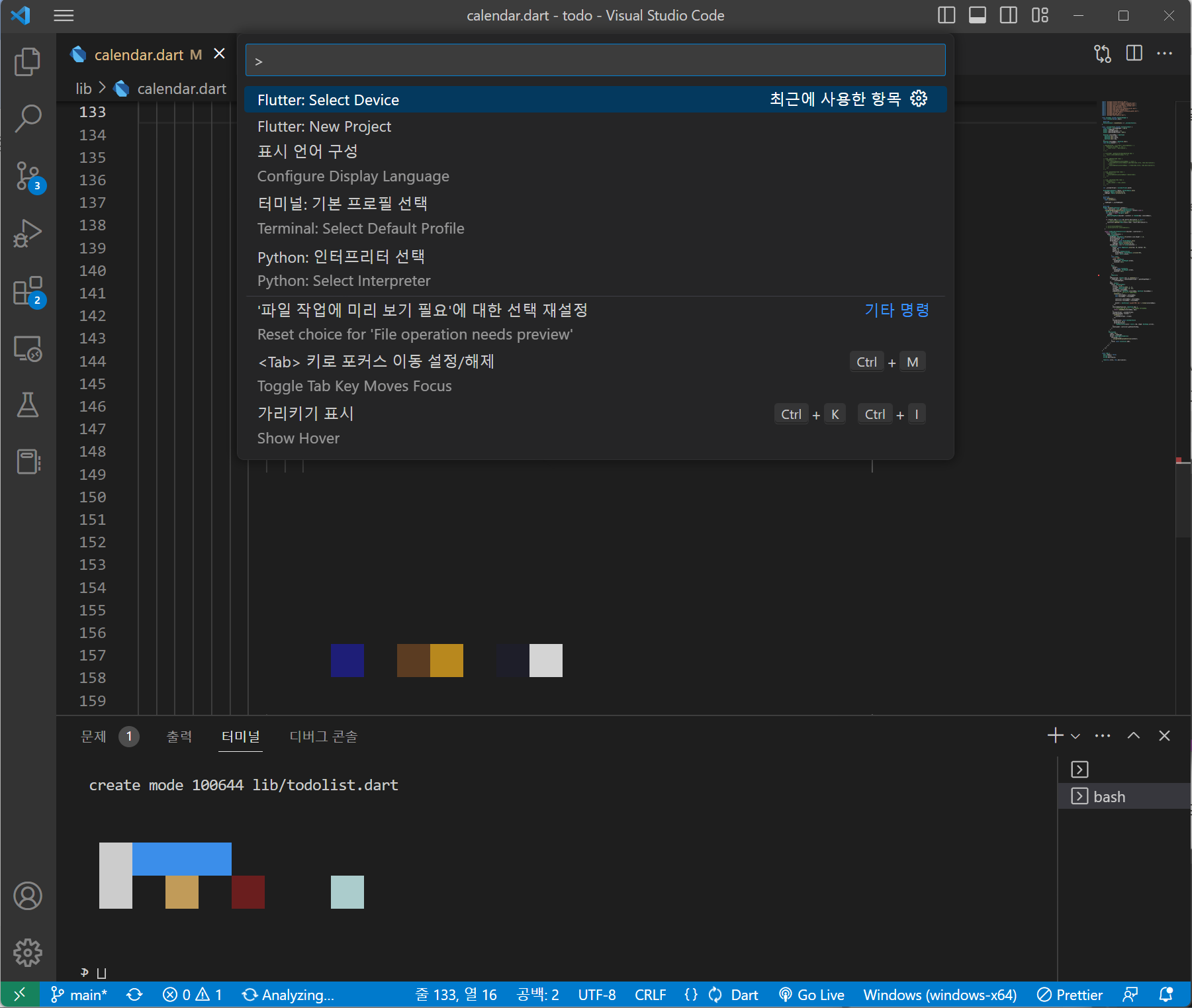Image resolution: width=1192 pixels, height=1008 pixels.
Task: Create a new terminal with plus button
Action: point(1055,735)
